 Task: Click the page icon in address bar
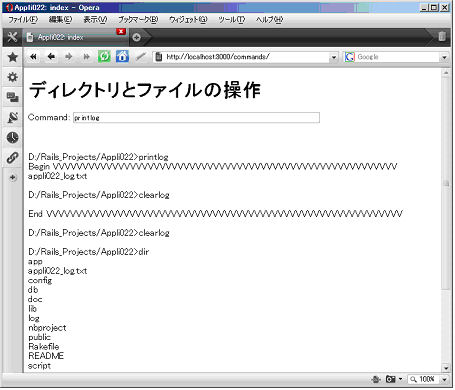(159, 57)
